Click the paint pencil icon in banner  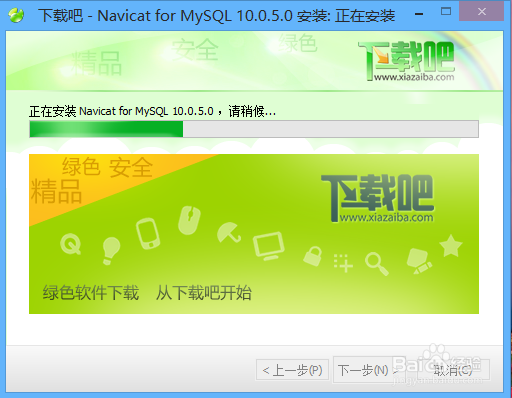(419, 261)
